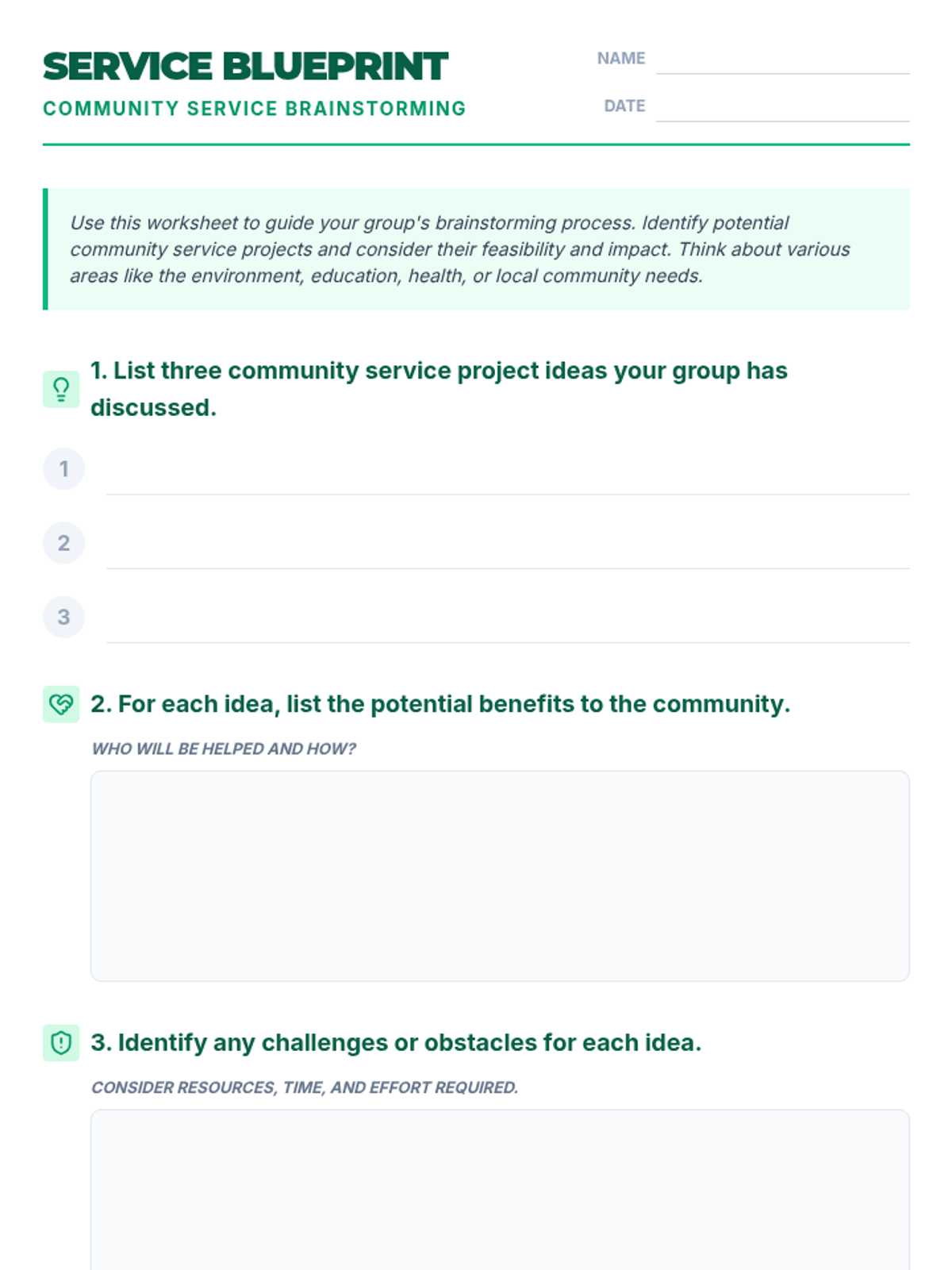Click the lightbulb icon beside question 1
Image resolution: width=952 pixels, height=1270 pixels.
[x=61, y=389]
